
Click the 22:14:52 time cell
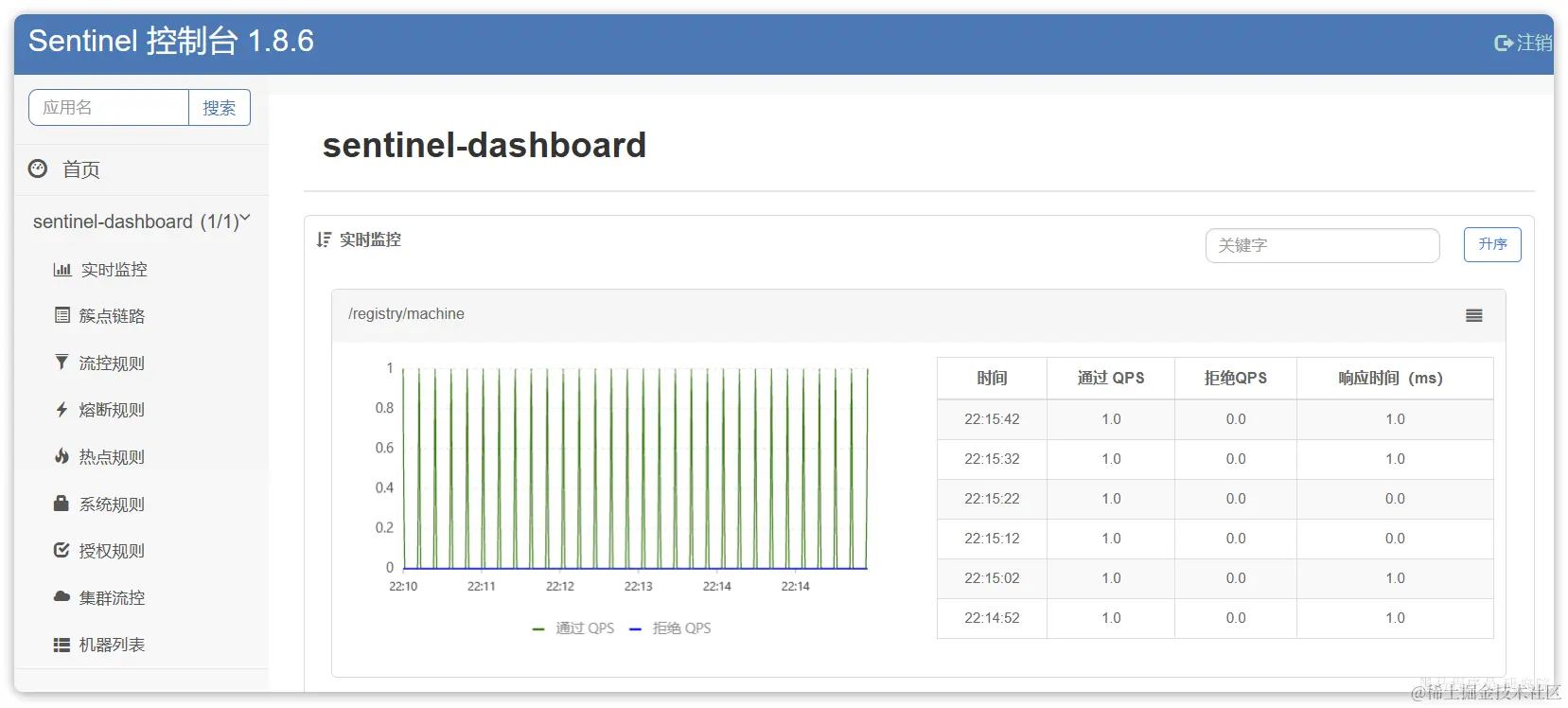pyautogui.click(x=992, y=618)
